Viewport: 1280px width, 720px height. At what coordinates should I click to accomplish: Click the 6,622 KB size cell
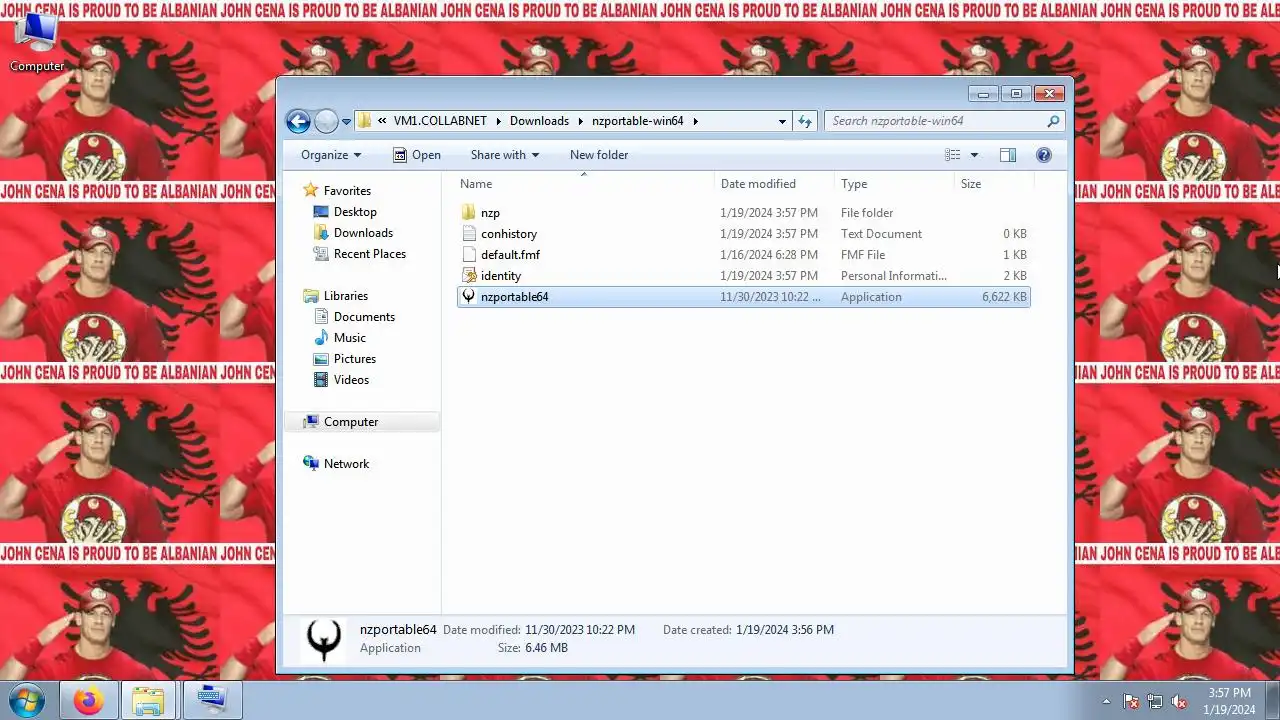[1004, 297]
